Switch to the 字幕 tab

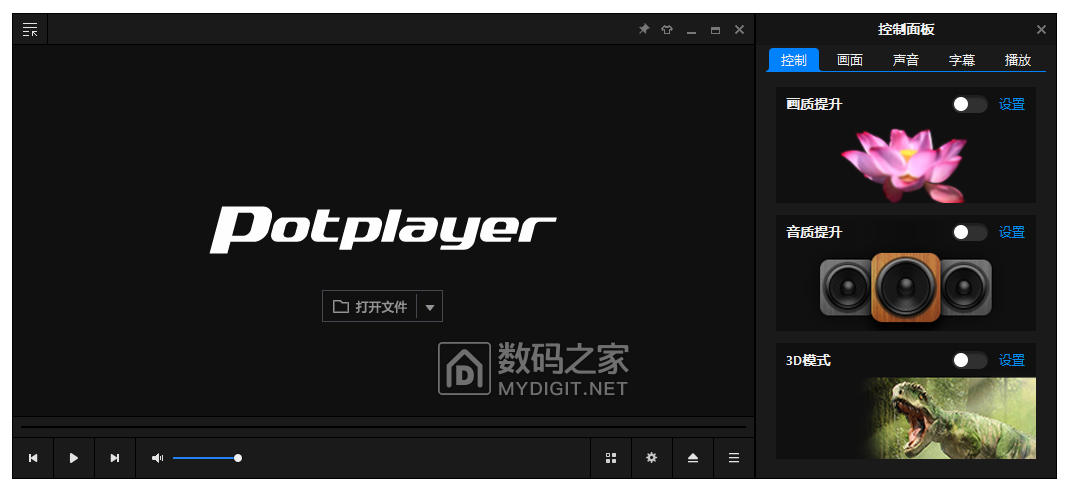pyautogui.click(x=961, y=60)
